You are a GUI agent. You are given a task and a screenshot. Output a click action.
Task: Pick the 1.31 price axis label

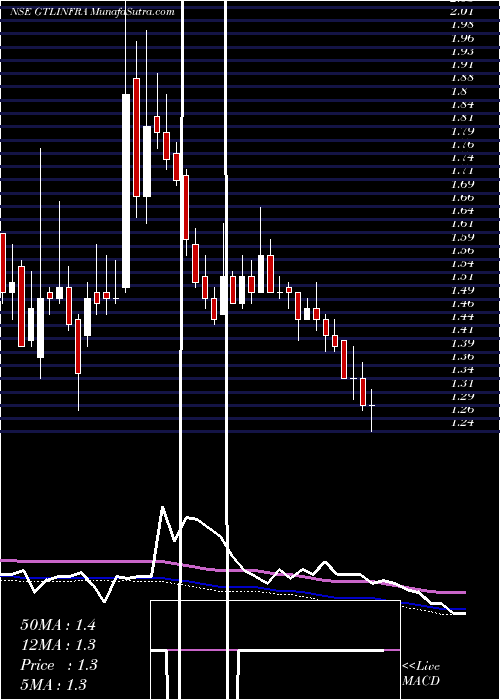(462, 383)
